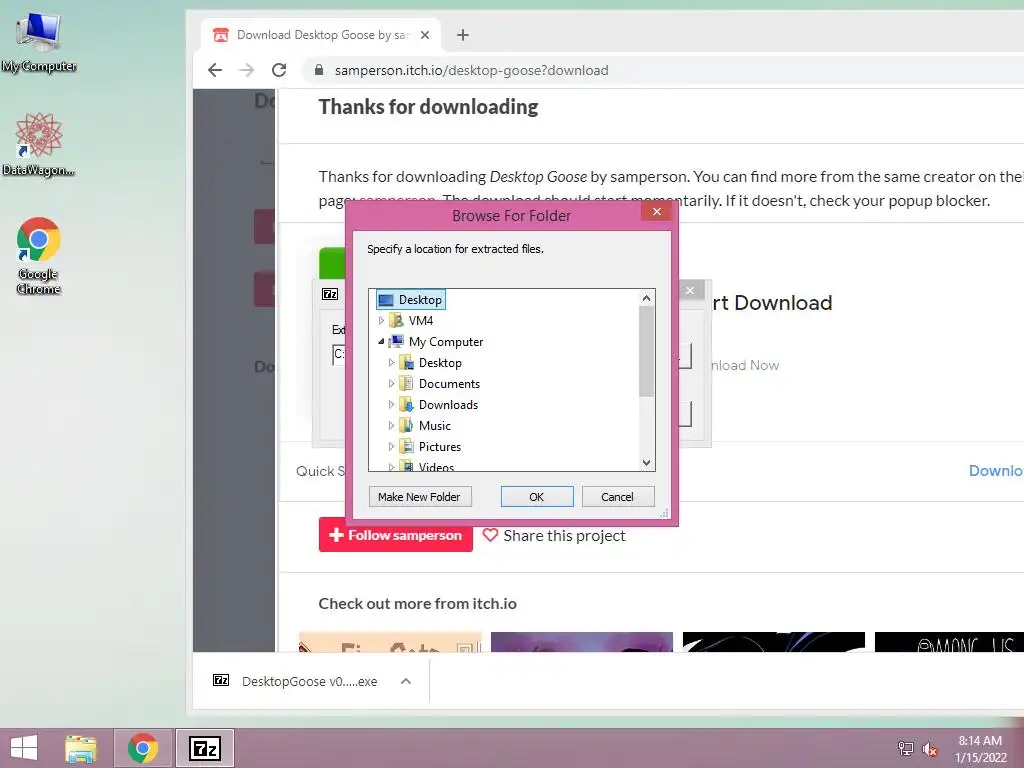This screenshot has height=768, width=1024.
Task: Switch to 7-Zip in the taskbar
Action: pyautogui.click(x=204, y=748)
